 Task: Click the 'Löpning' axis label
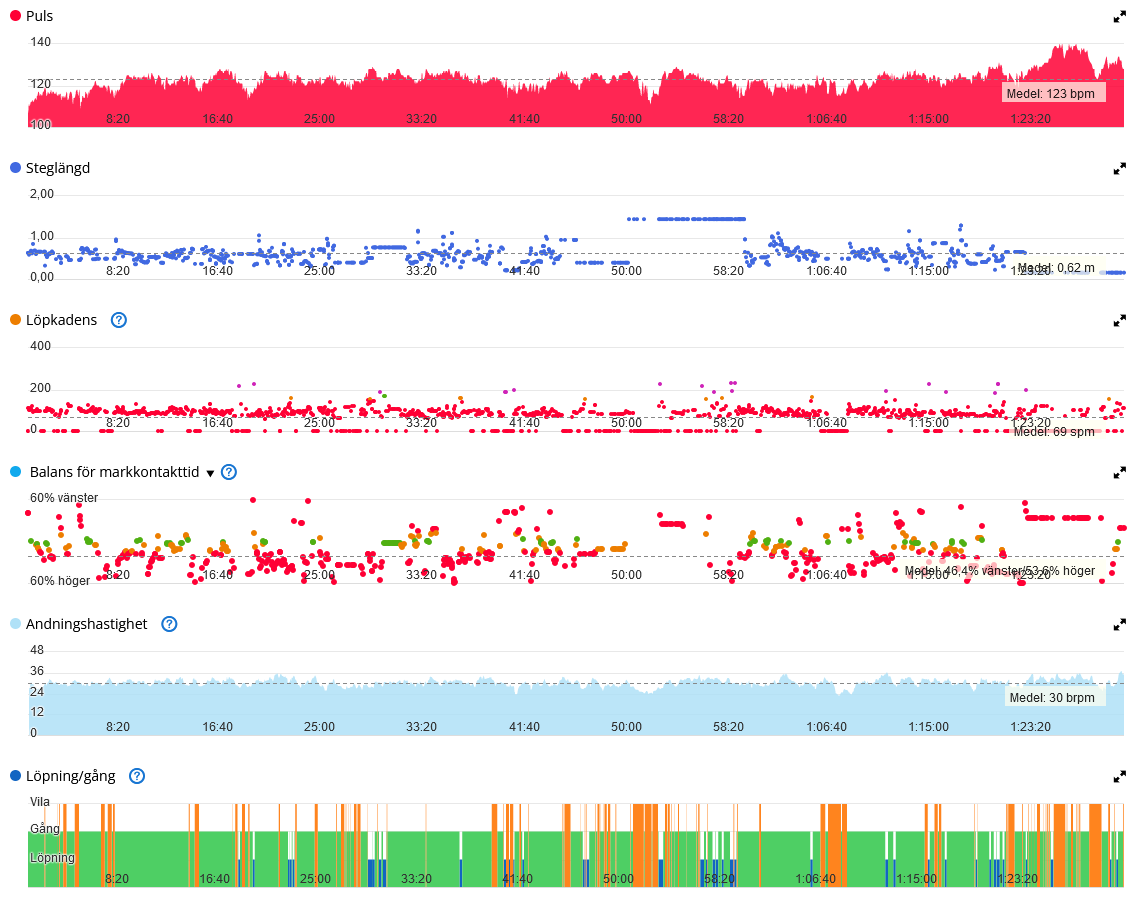(52, 858)
